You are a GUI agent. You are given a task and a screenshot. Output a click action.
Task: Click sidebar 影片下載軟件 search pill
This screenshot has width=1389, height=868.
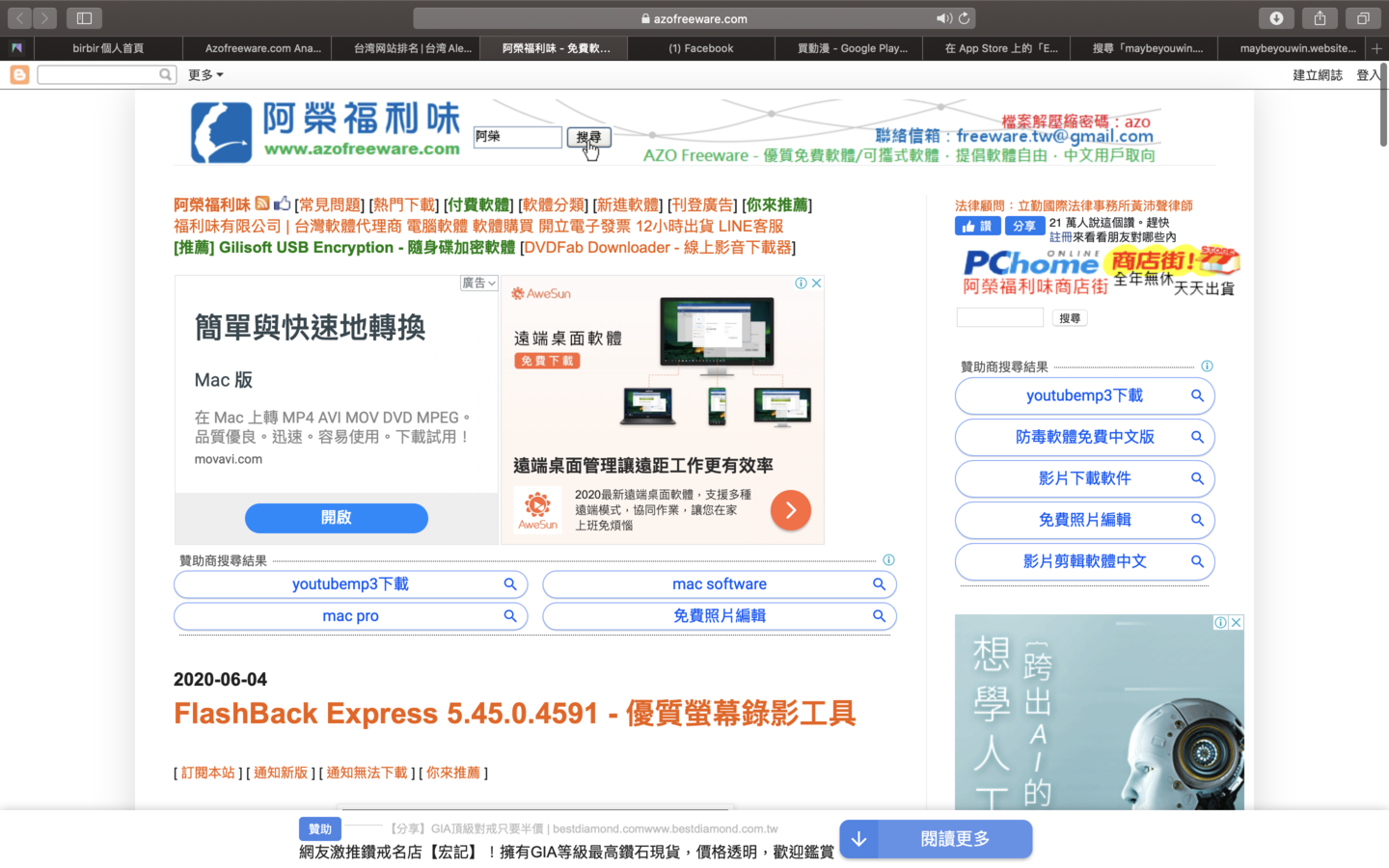(1084, 478)
